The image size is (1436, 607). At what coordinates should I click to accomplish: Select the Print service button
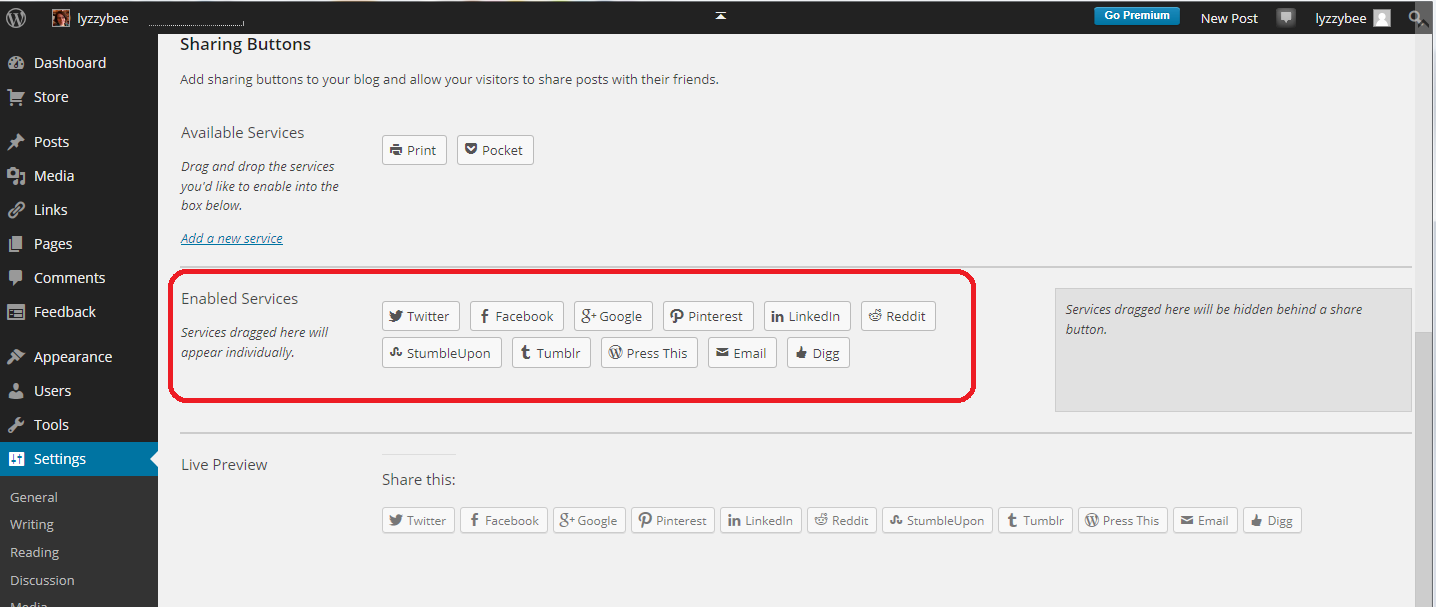[414, 150]
